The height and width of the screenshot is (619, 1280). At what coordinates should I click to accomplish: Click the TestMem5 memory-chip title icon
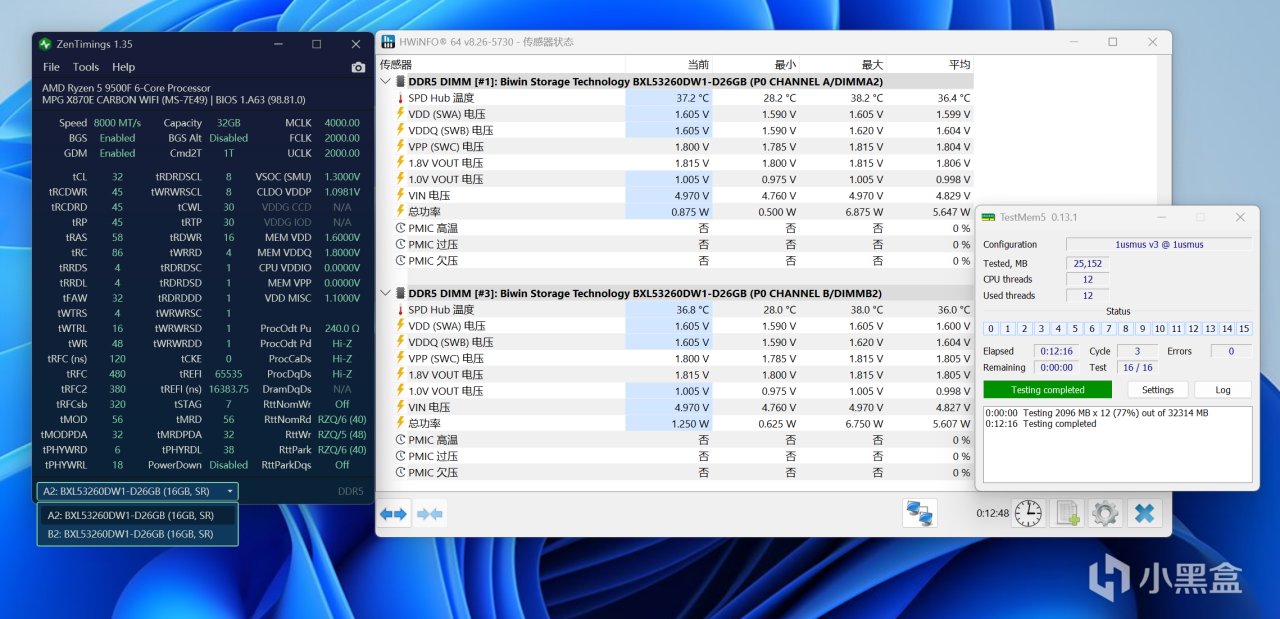pyautogui.click(x=988, y=217)
